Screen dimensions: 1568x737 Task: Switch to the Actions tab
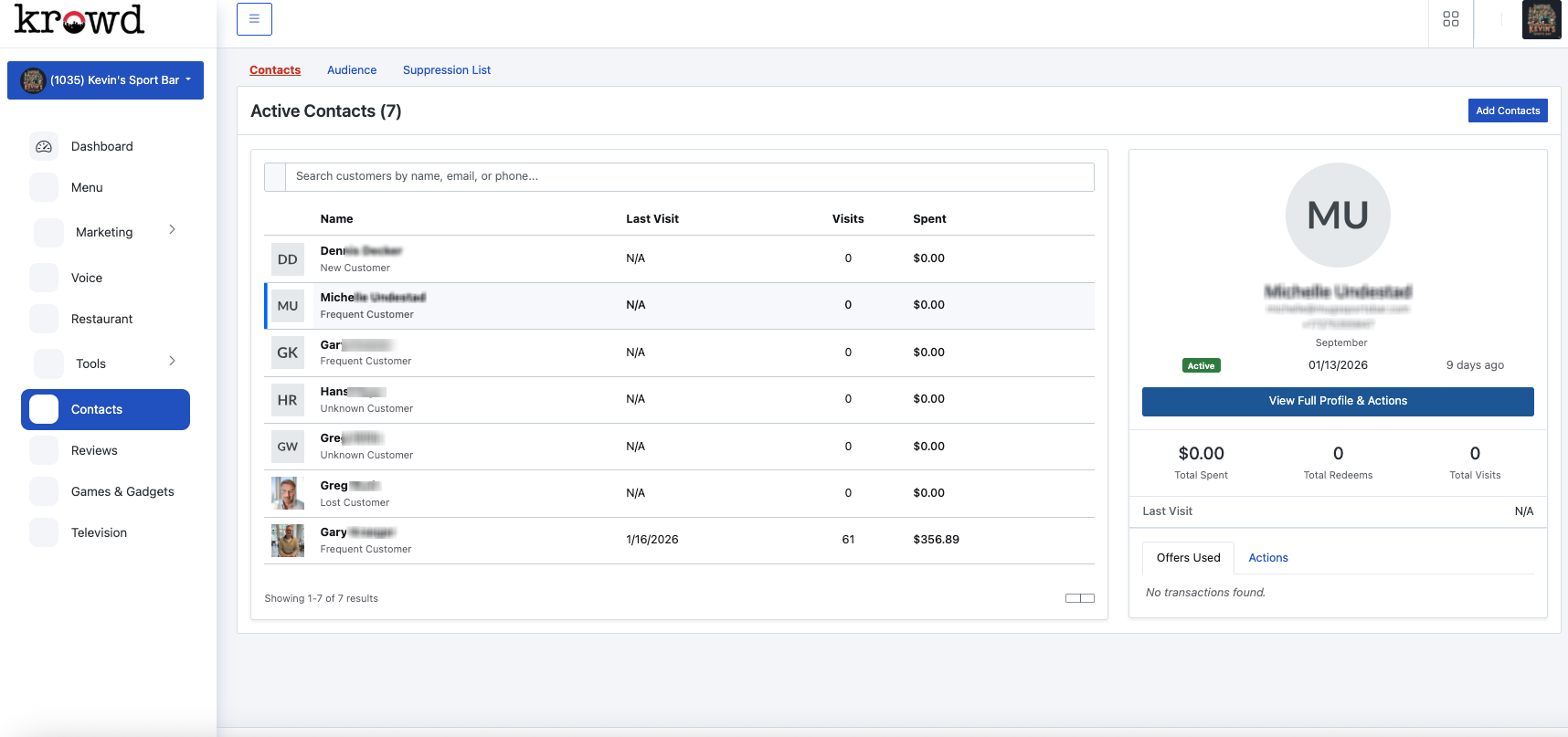[1268, 558]
